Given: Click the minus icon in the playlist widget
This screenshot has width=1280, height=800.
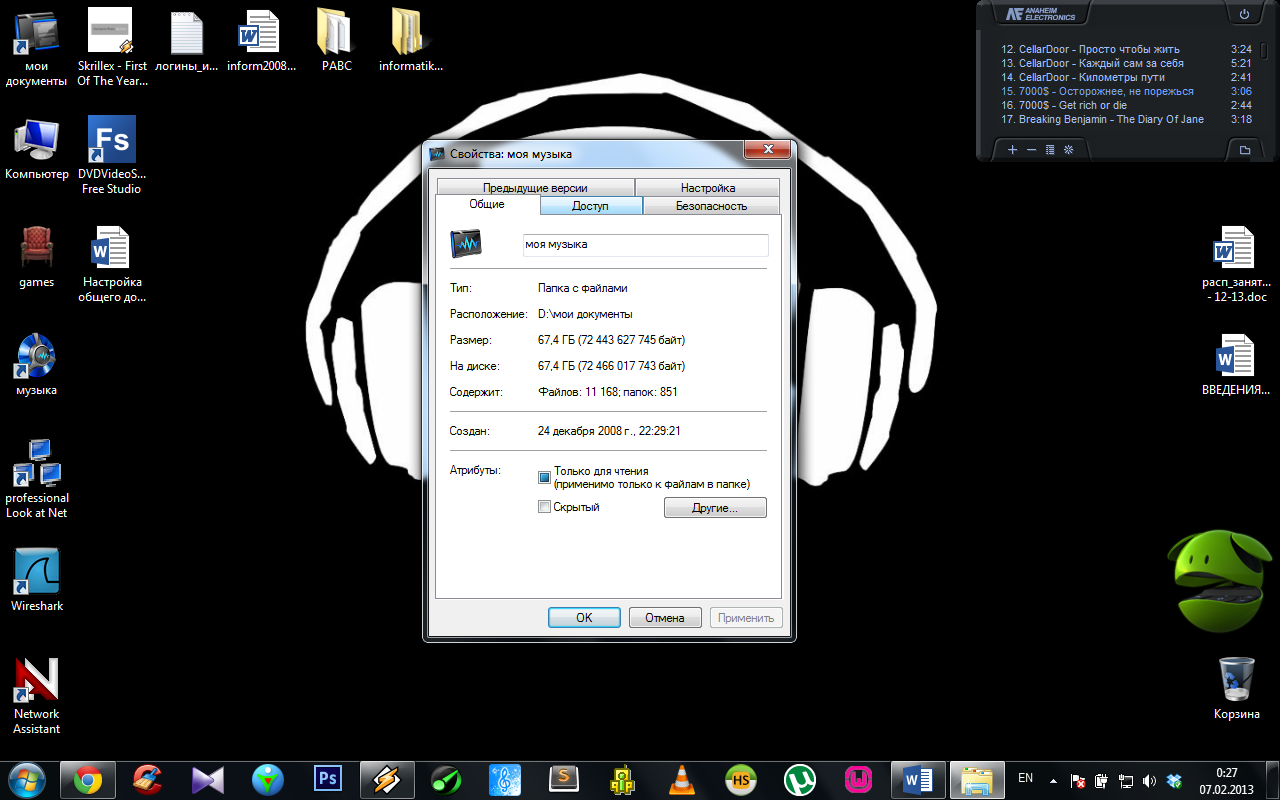Looking at the screenshot, I should tap(1031, 150).
